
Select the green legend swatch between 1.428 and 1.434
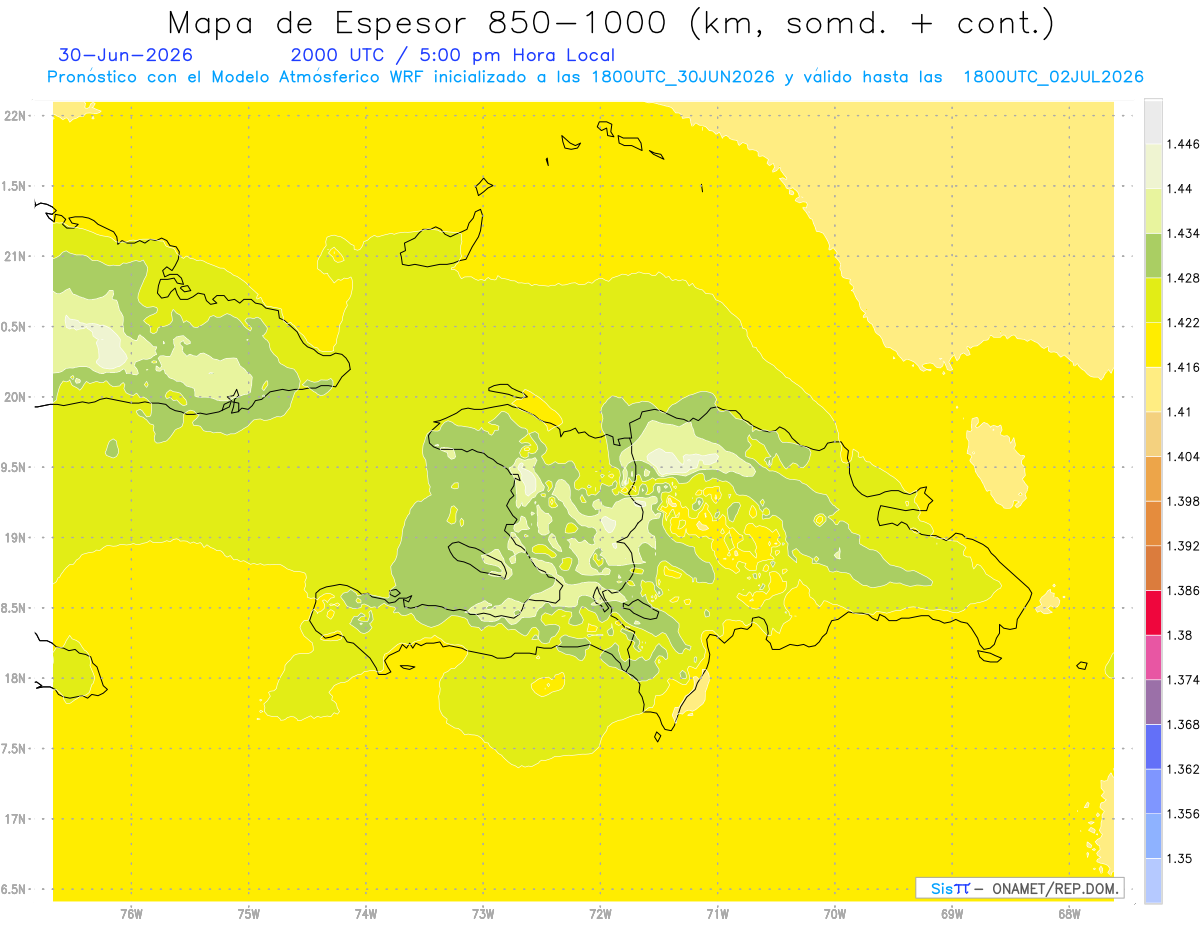click(1153, 255)
